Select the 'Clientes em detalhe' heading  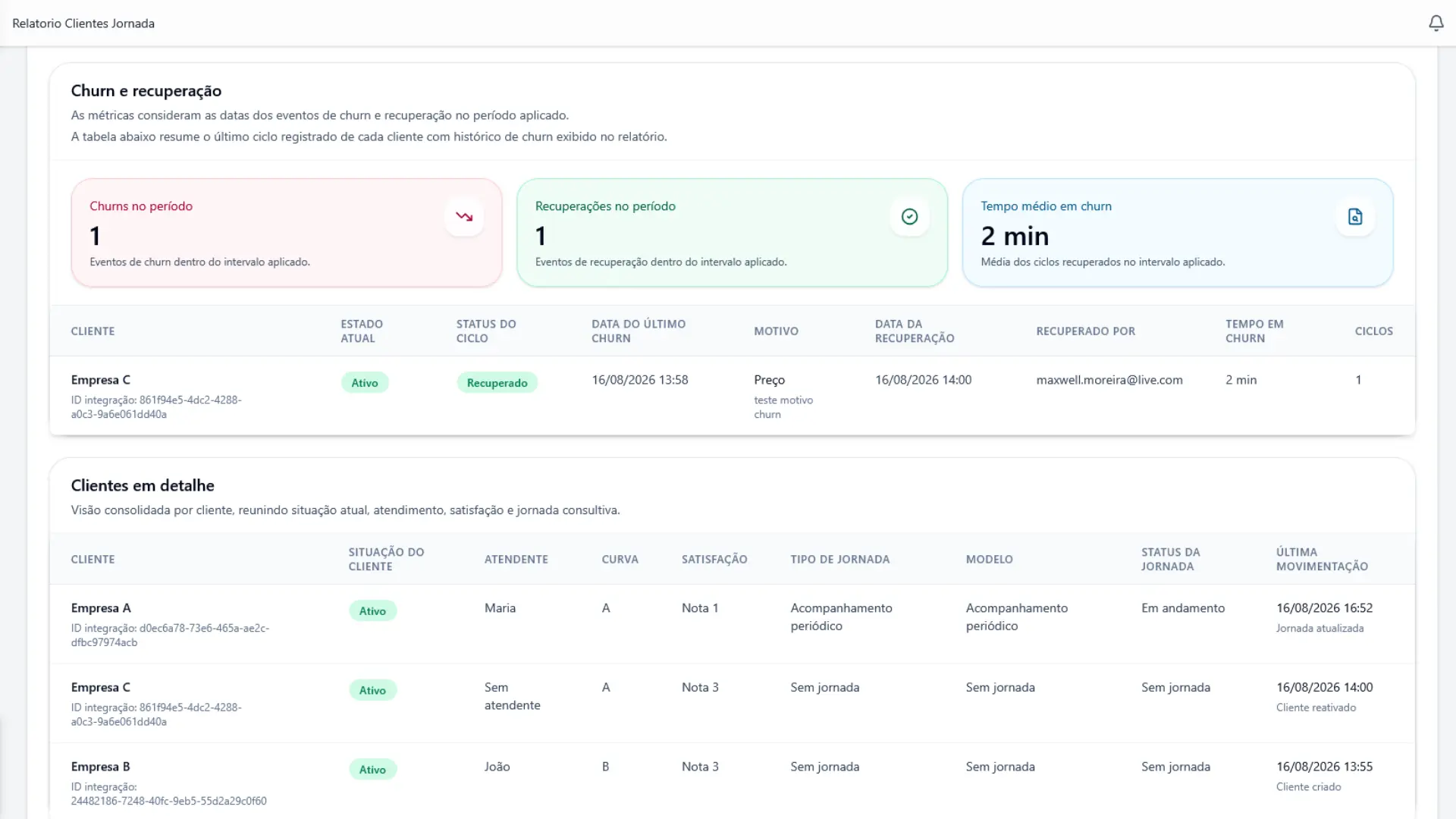pyautogui.click(x=143, y=485)
